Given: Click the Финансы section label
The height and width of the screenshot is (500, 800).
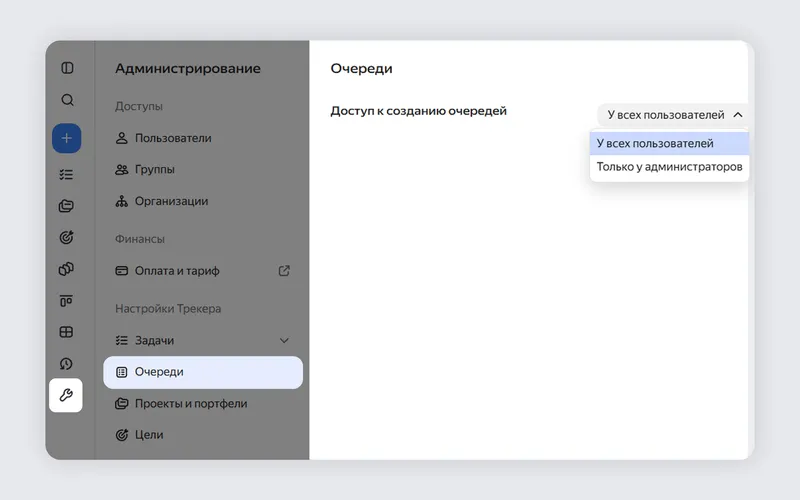Looking at the screenshot, I should coord(140,239).
